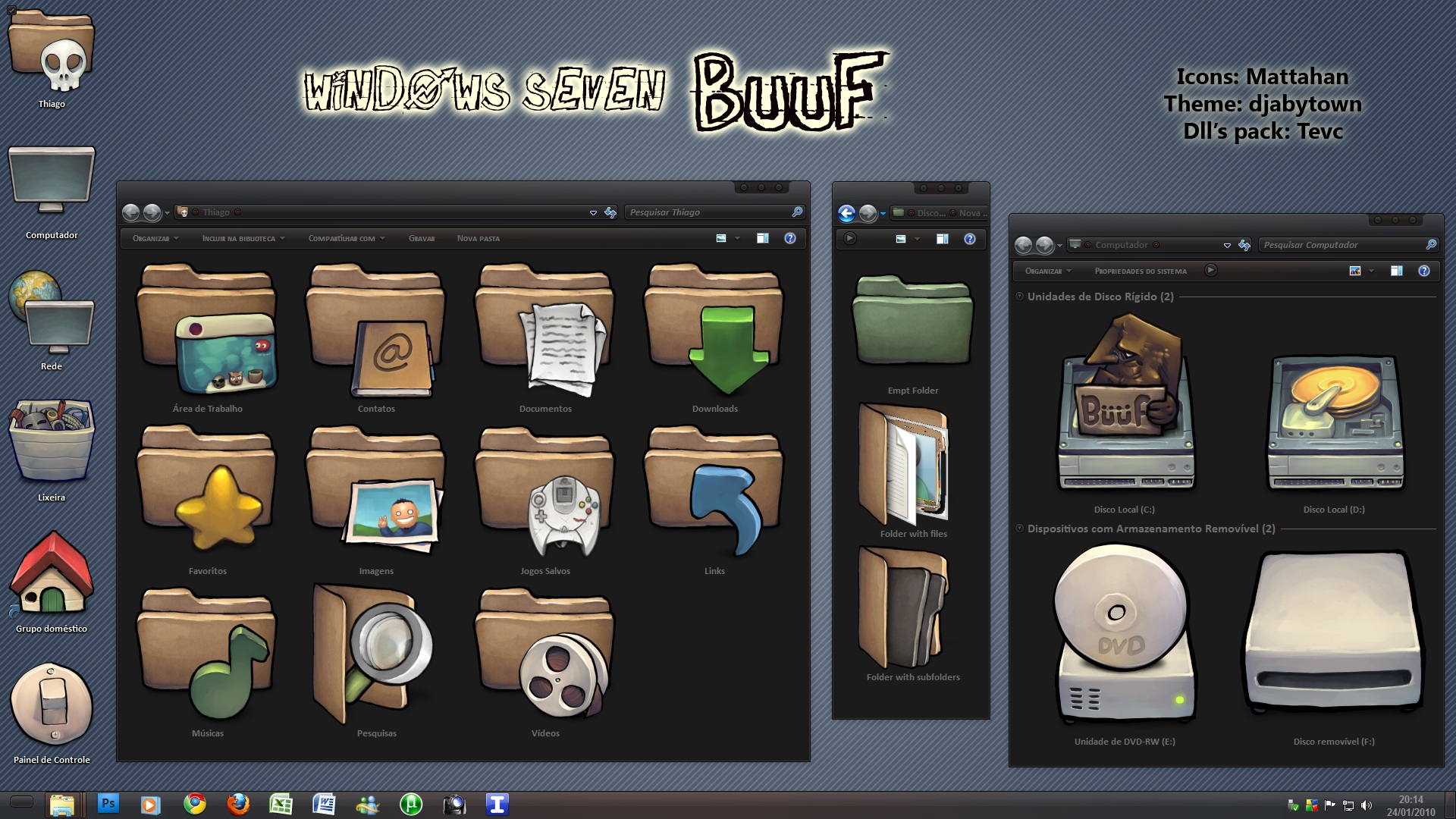This screenshot has width=1456, height=819.
Task: Toggle the preview pane in the Thiago window
Action: tap(761, 238)
